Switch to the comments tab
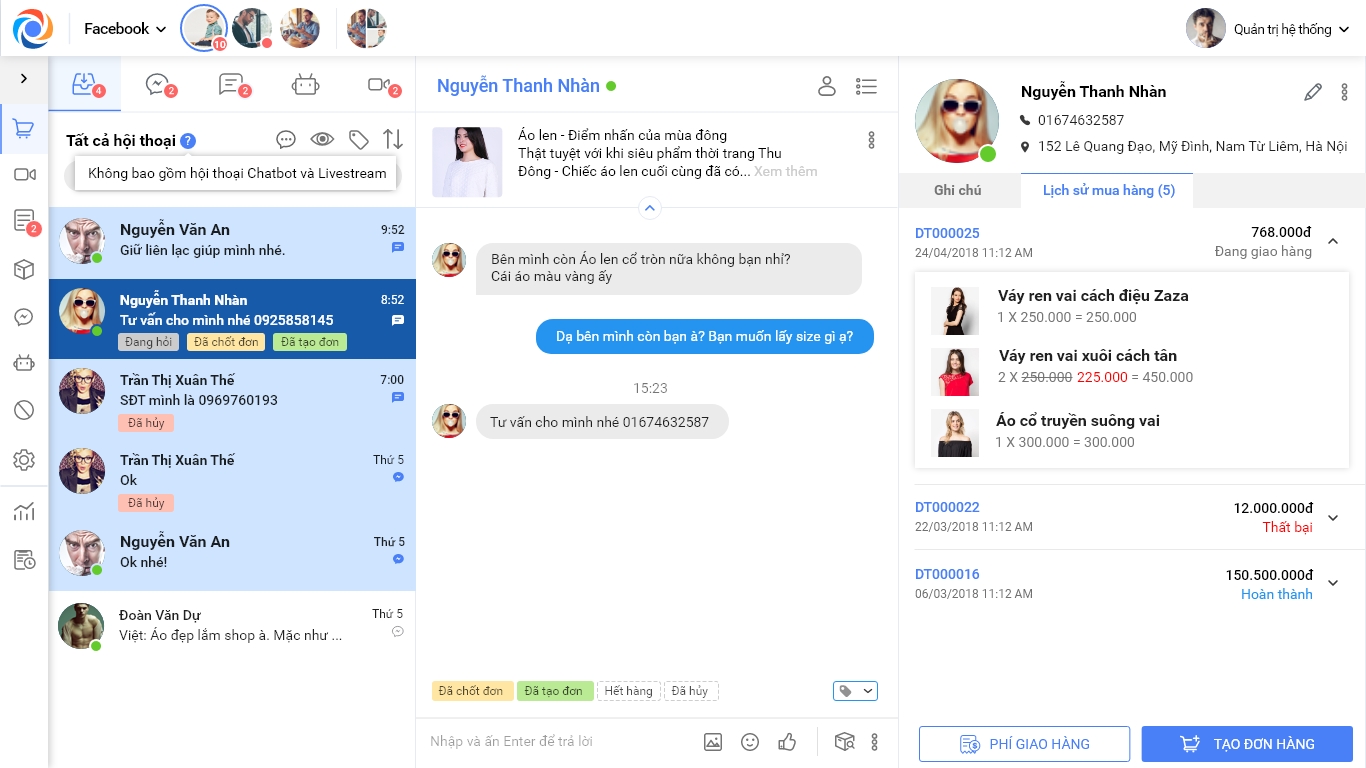The image size is (1366, 768). (233, 85)
